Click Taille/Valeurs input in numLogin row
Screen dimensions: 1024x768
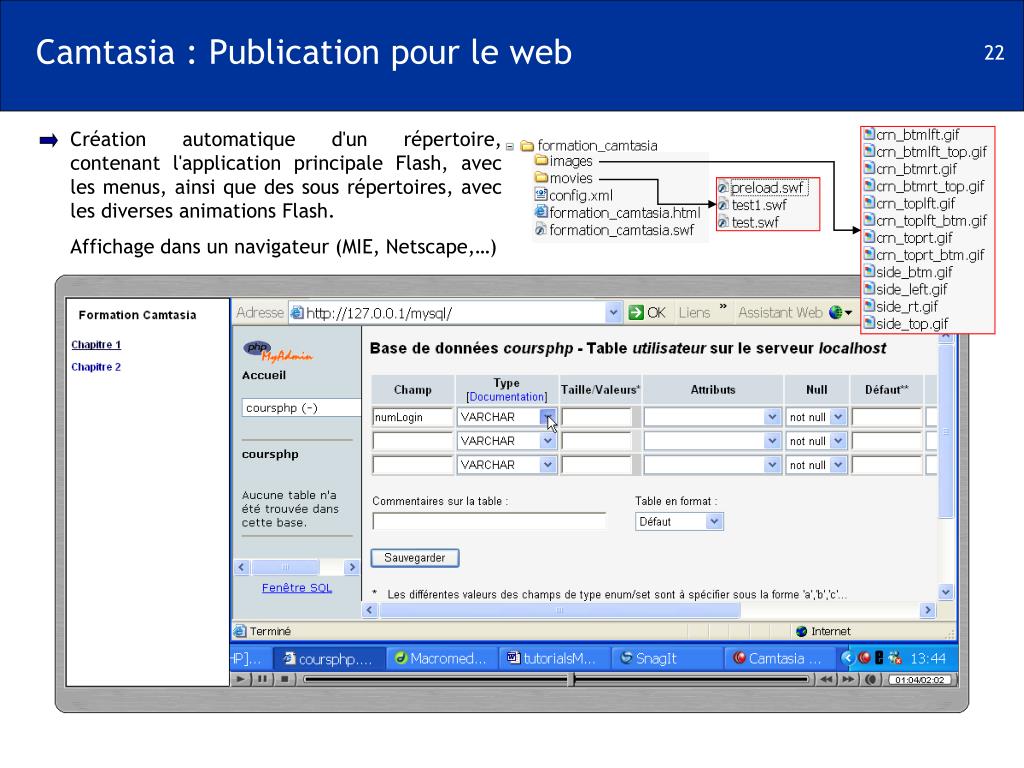tap(596, 417)
